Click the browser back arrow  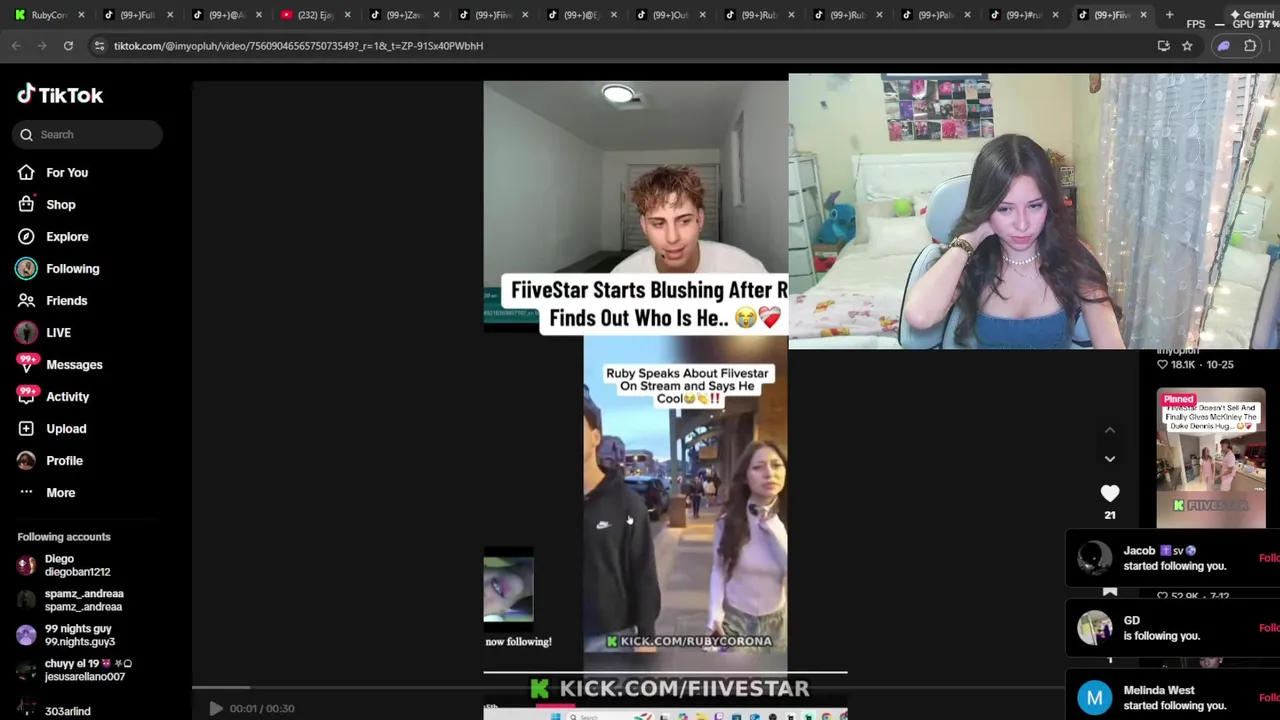tap(16, 46)
